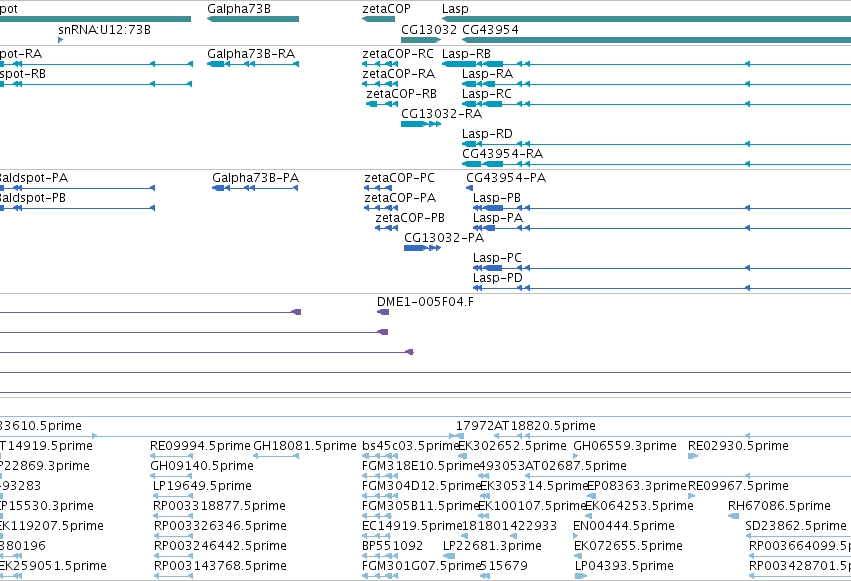Click EST RP003318877.5prime

[219, 506]
